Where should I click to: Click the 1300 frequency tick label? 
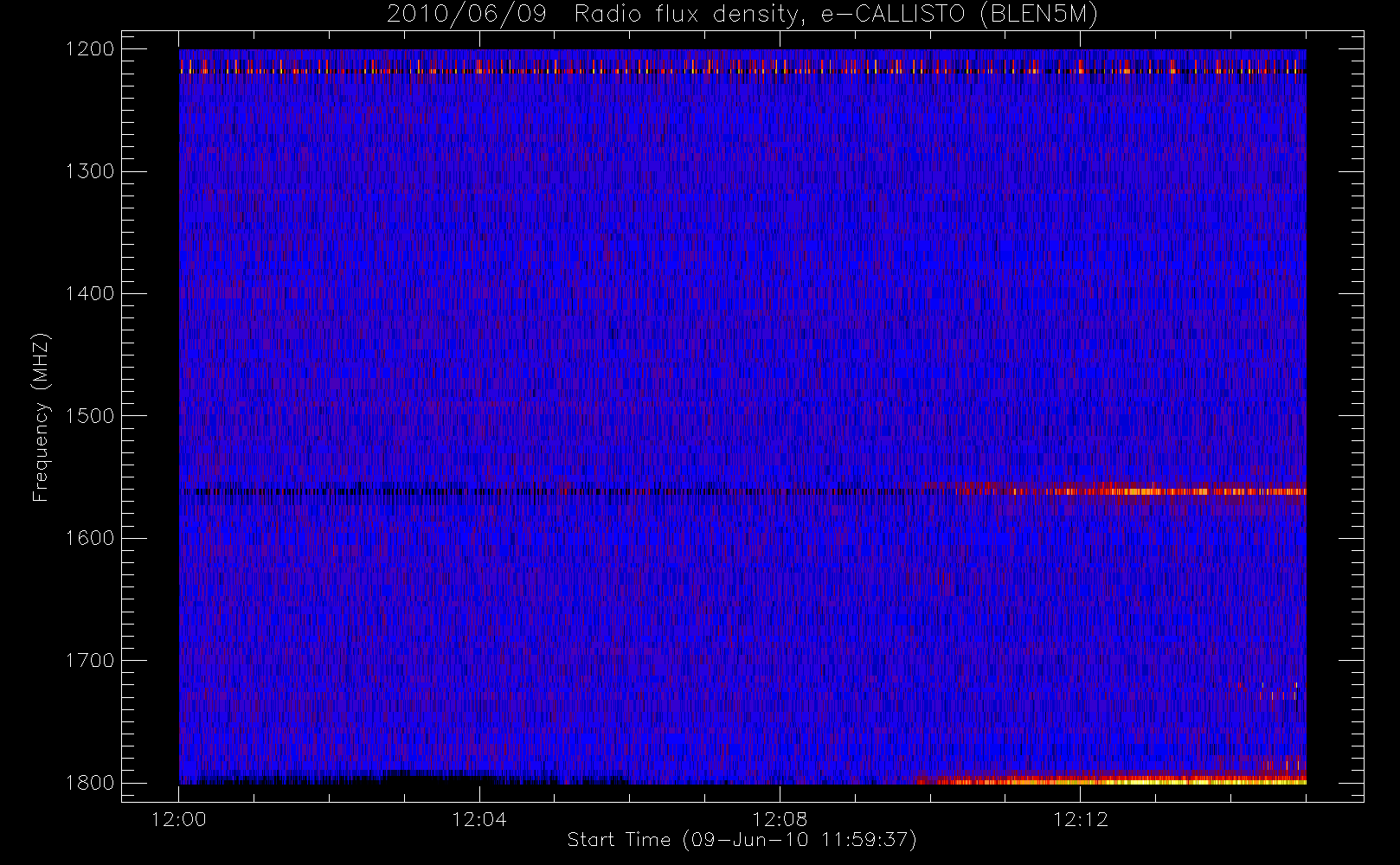(90, 171)
